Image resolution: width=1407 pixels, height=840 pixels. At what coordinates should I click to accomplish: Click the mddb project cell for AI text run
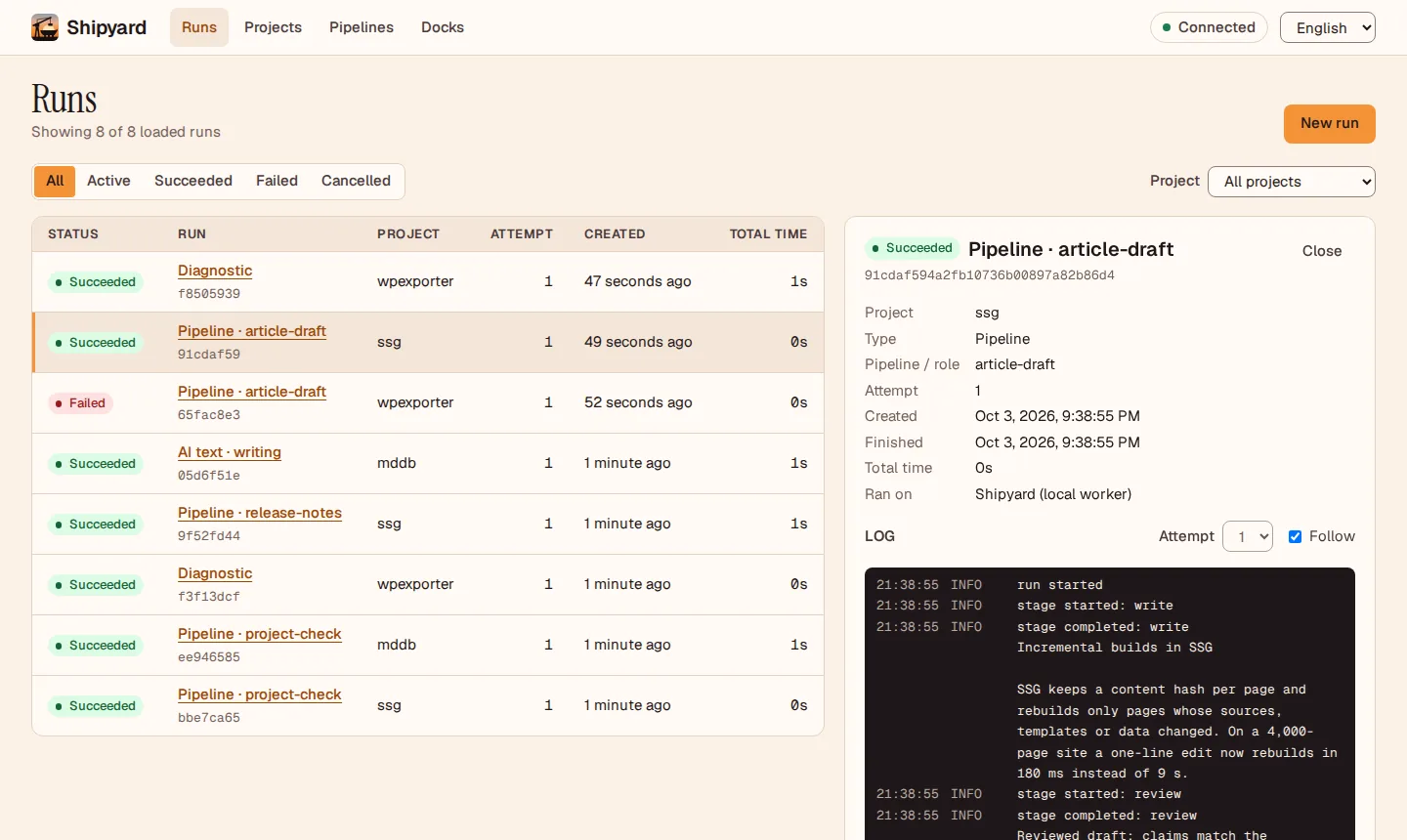[x=397, y=463]
